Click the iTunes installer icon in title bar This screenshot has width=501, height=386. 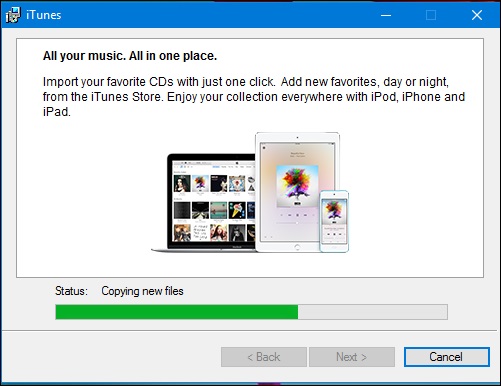tap(13, 15)
